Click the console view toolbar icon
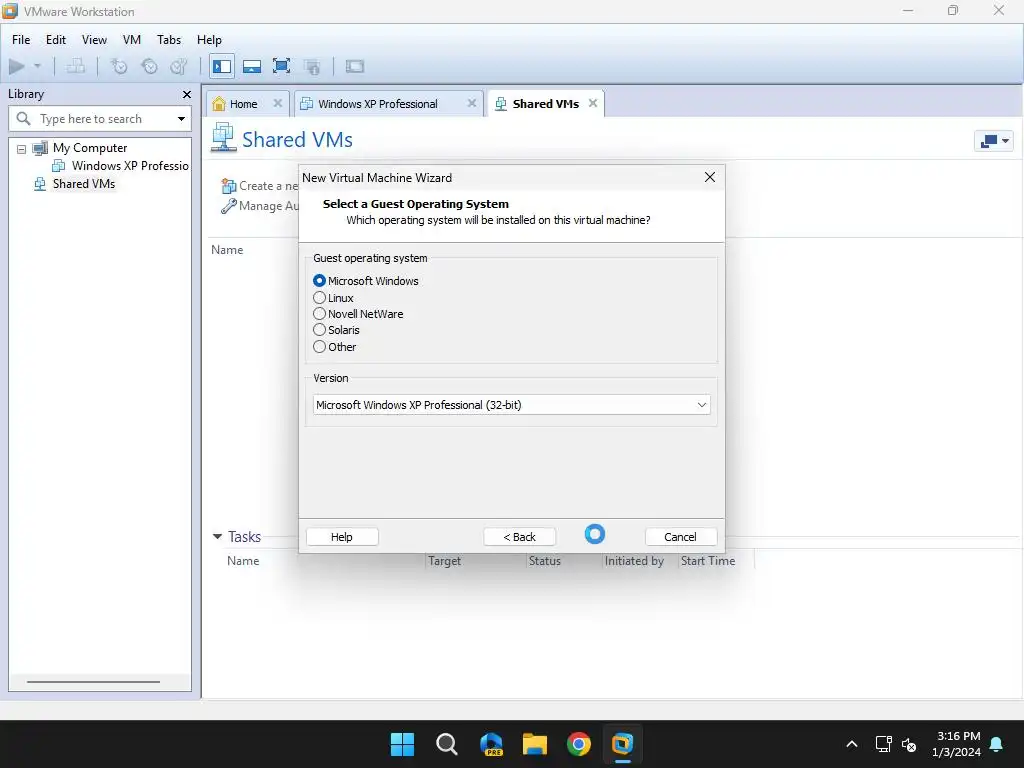 [x=355, y=66]
